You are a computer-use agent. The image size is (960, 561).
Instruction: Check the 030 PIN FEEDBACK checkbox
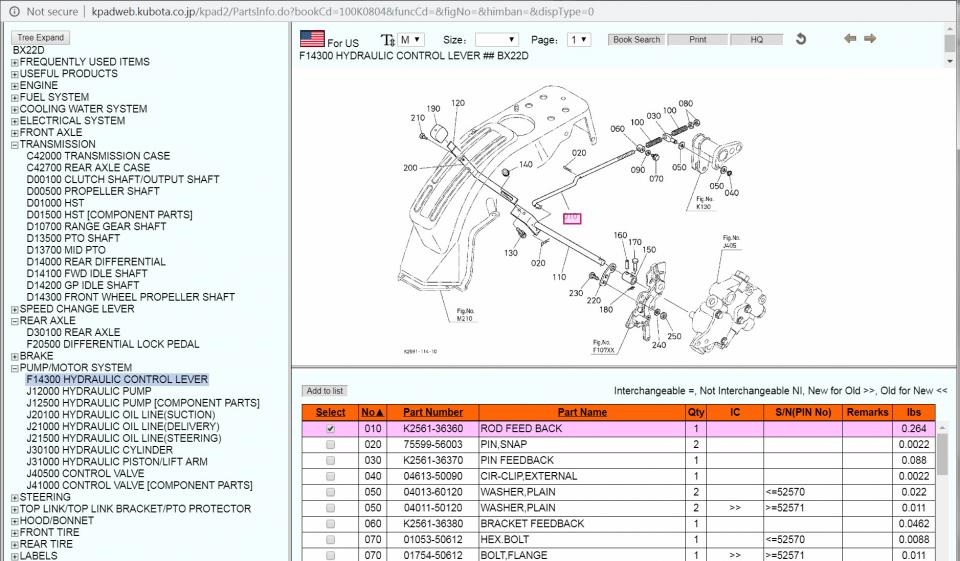(331, 461)
